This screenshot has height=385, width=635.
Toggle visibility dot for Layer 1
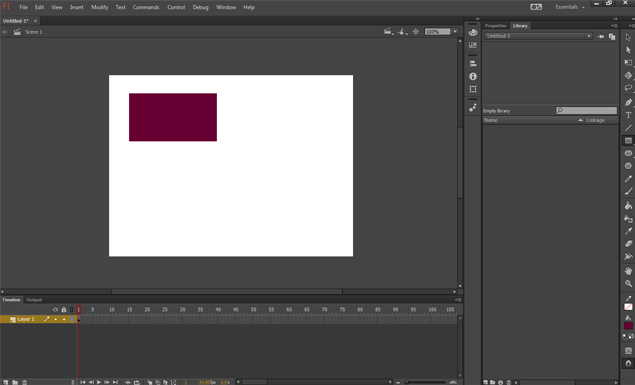coord(55,319)
